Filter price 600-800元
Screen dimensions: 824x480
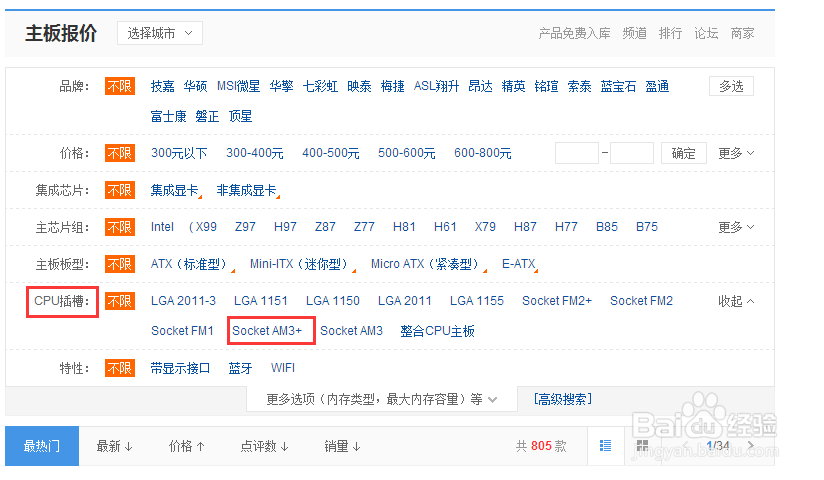pos(482,153)
